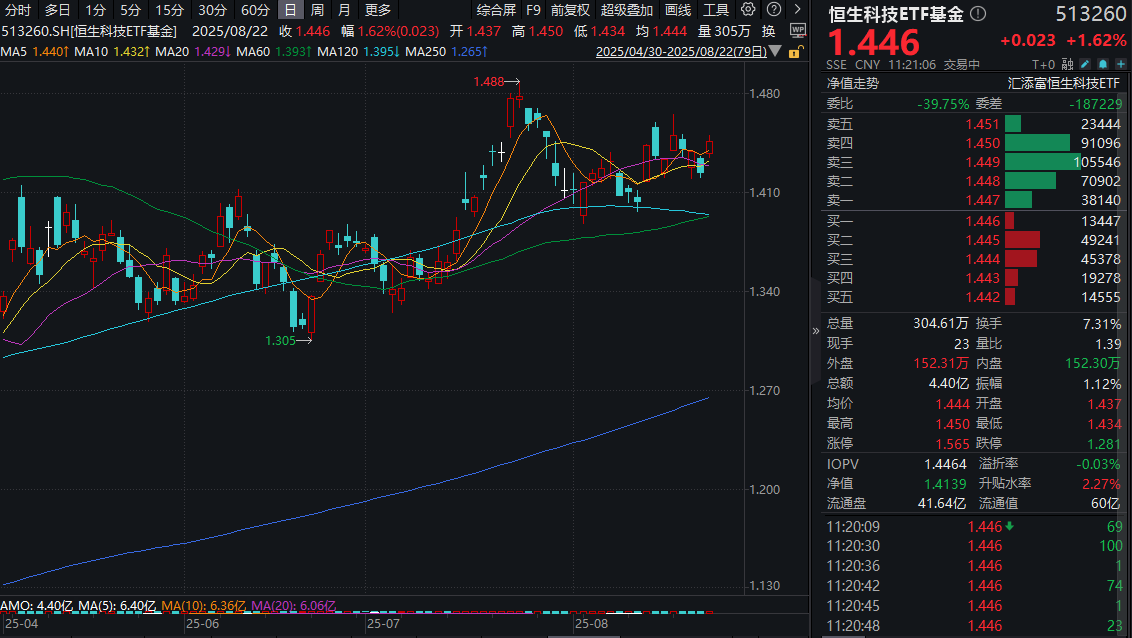The height and width of the screenshot is (638, 1132).
Task: Select the 周 weekly period tab
Action: pyautogui.click(x=317, y=10)
